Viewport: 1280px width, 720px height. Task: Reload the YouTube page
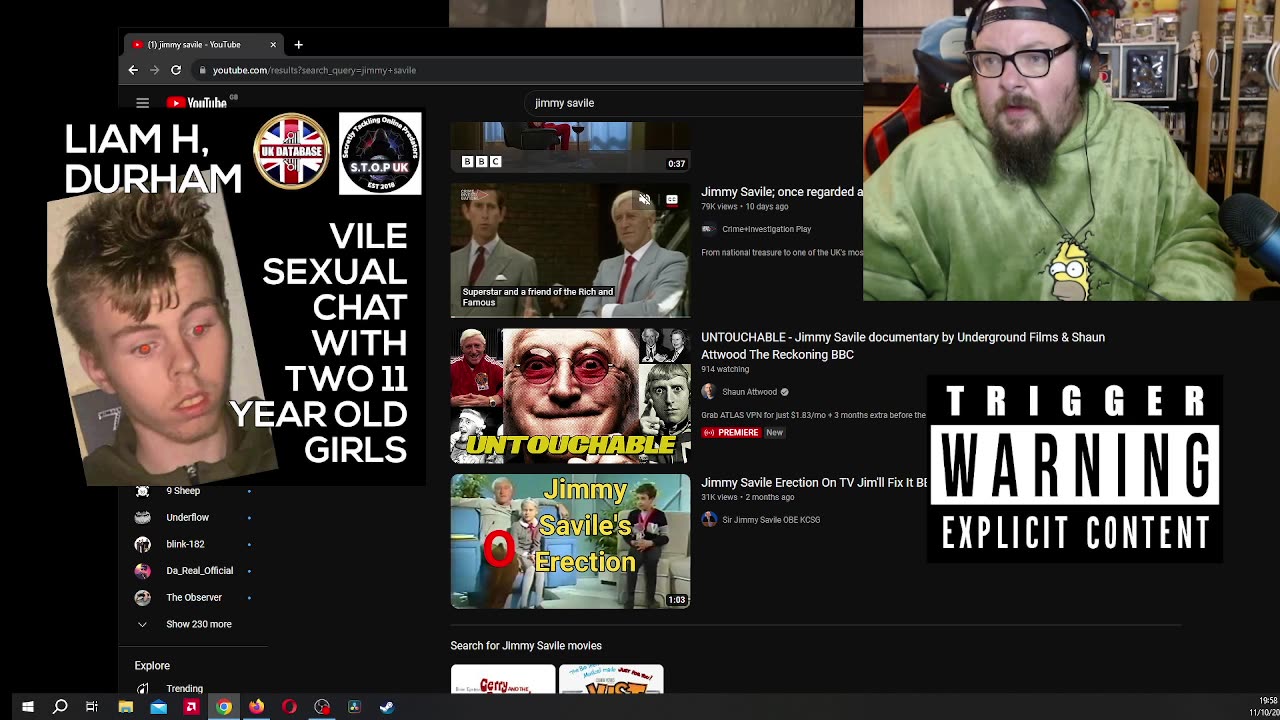tap(176, 70)
